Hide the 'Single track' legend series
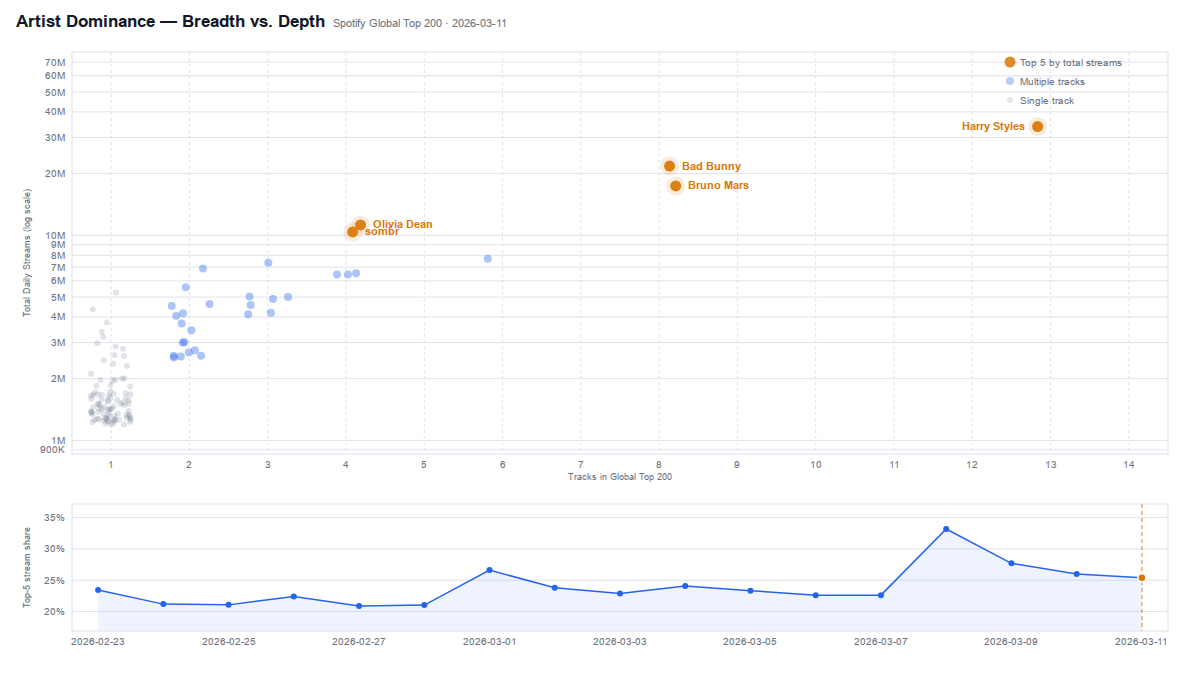 [1046, 101]
